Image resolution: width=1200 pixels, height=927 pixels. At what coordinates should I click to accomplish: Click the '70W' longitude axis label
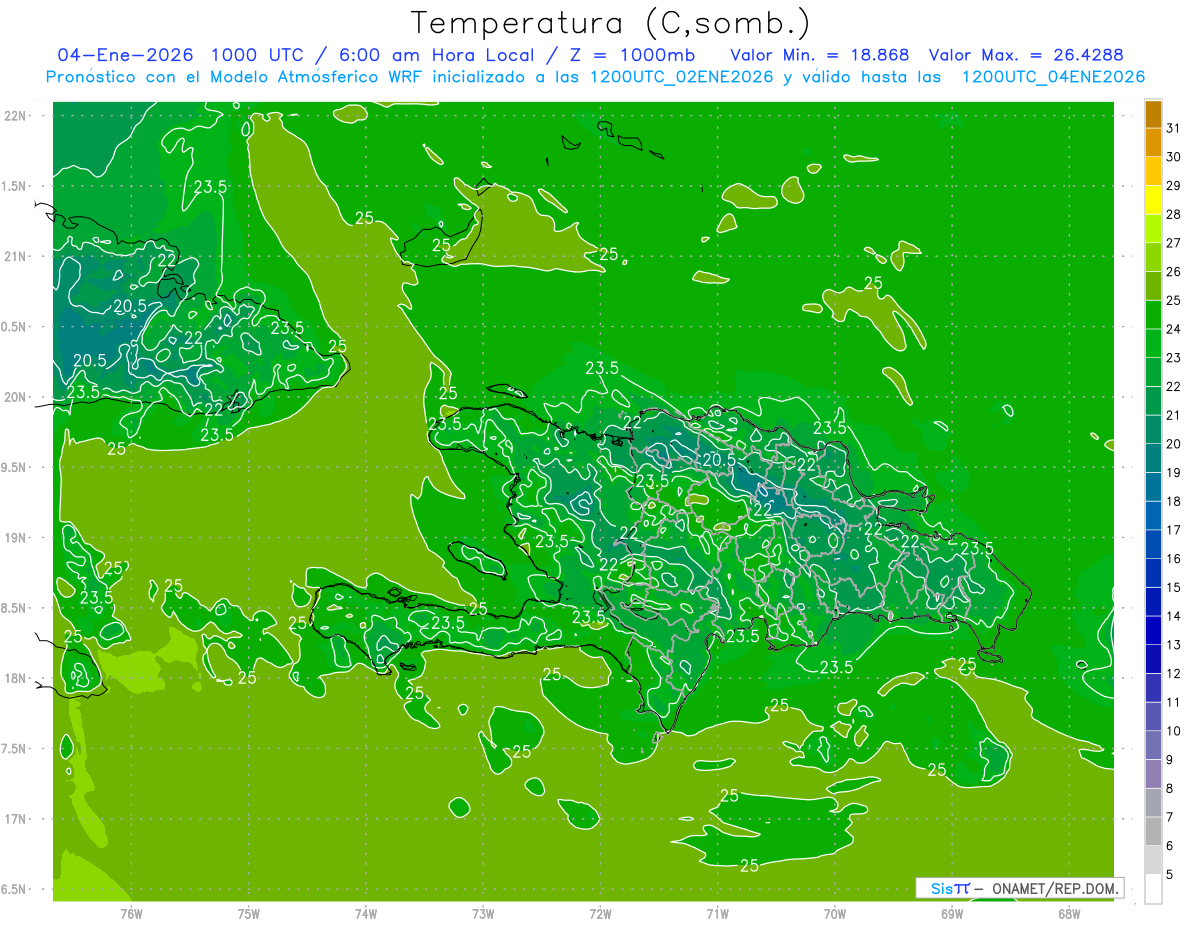click(x=835, y=913)
